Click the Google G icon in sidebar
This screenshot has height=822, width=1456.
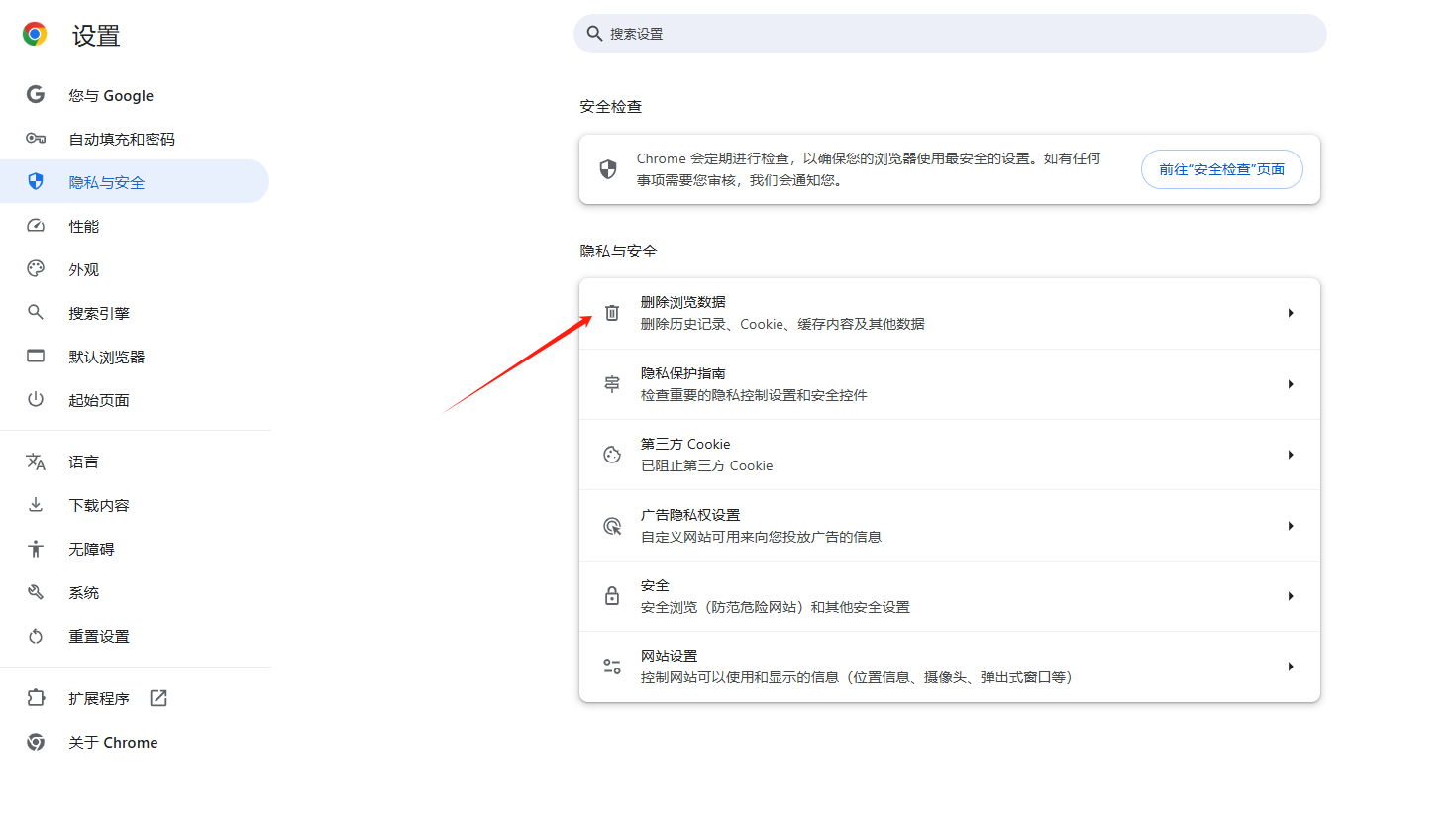coord(36,94)
